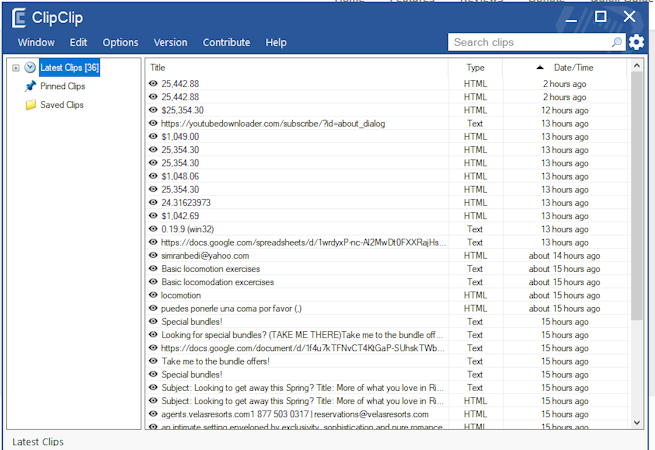
Task: Click the sort arrow in Date/Time header
Action: click(x=540, y=67)
